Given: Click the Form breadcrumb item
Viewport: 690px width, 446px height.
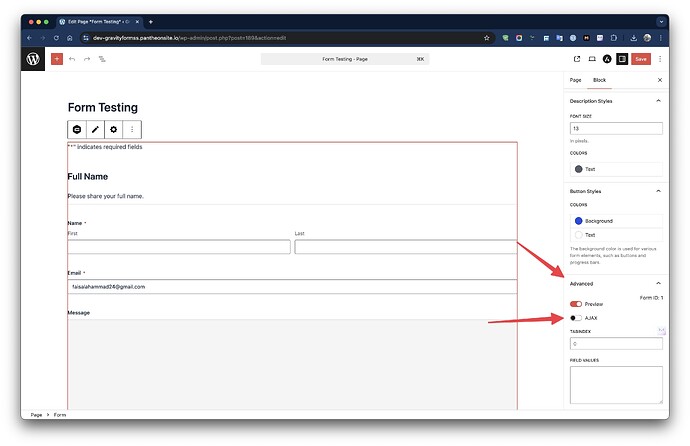Looking at the screenshot, I should (60, 415).
